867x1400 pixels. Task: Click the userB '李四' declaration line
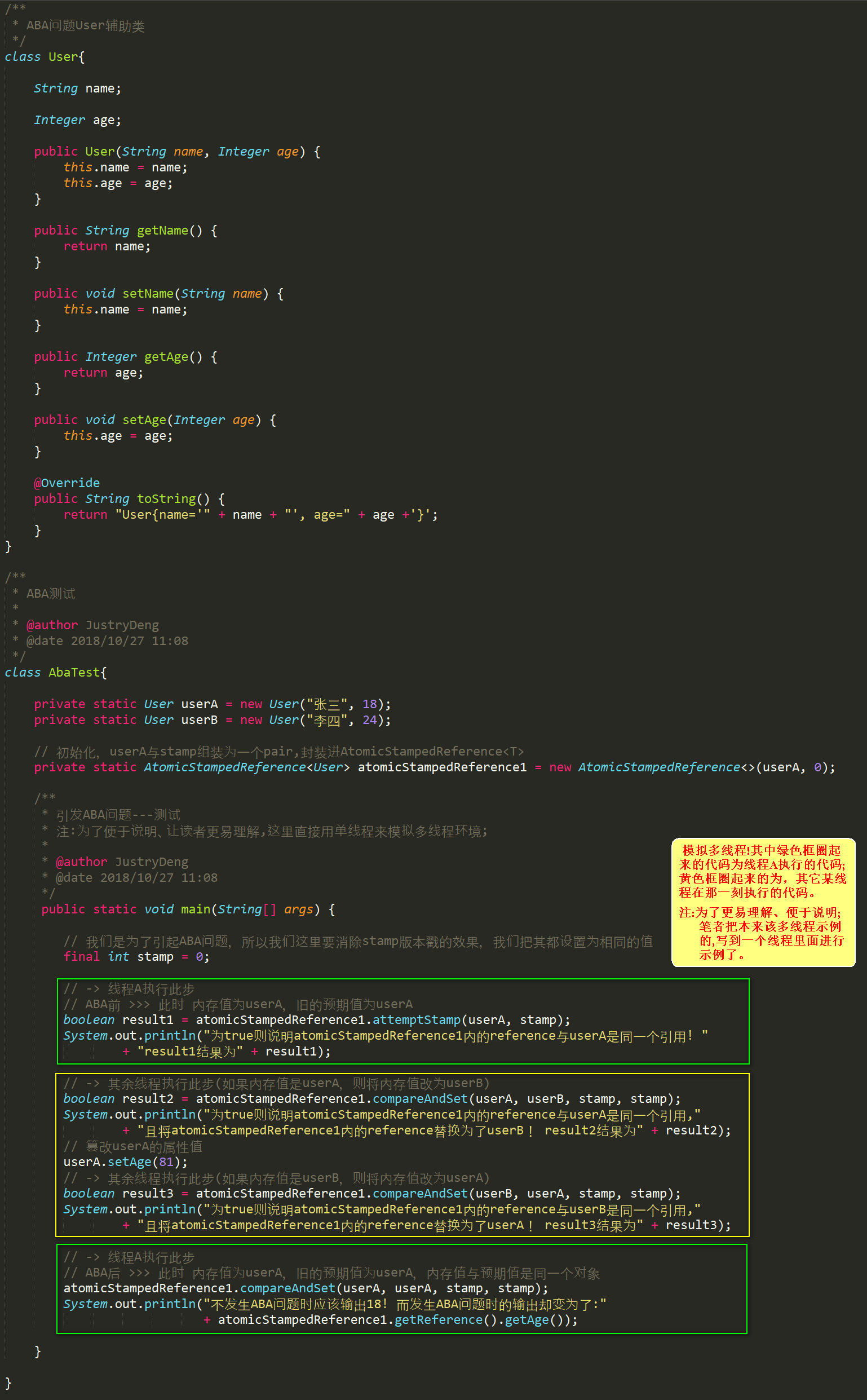click(x=212, y=720)
